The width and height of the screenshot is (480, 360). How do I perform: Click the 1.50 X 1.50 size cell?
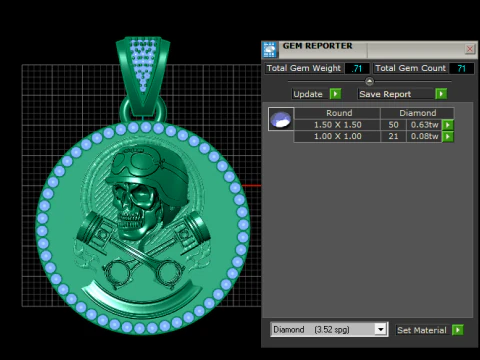click(x=337, y=125)
